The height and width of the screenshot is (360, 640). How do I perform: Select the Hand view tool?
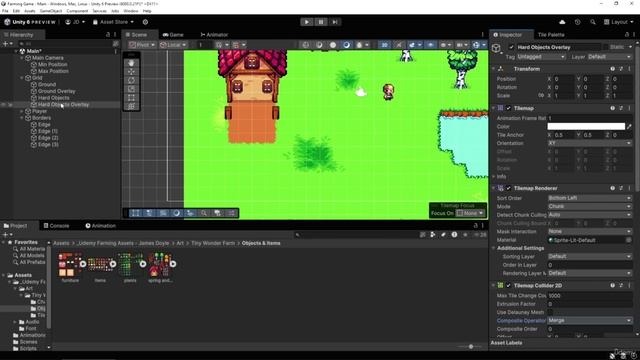pyautogui.click(x=131, y=63)
